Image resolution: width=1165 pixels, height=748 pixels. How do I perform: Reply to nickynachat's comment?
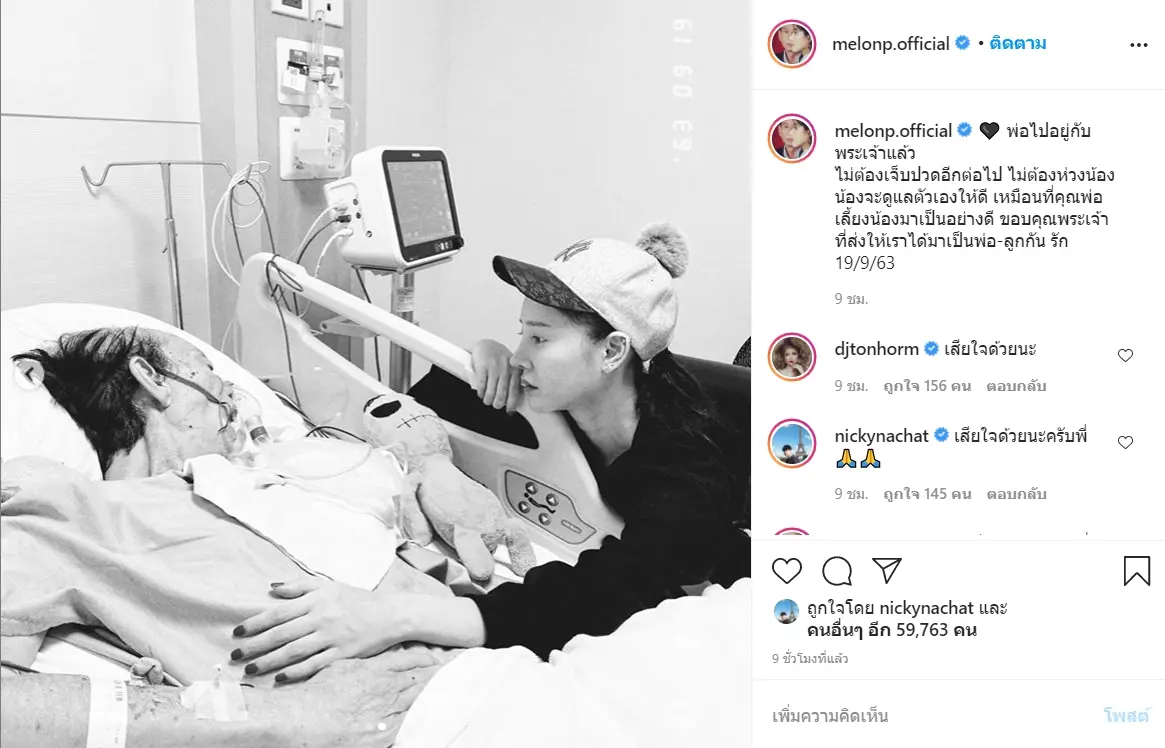tap(1016, 494)
